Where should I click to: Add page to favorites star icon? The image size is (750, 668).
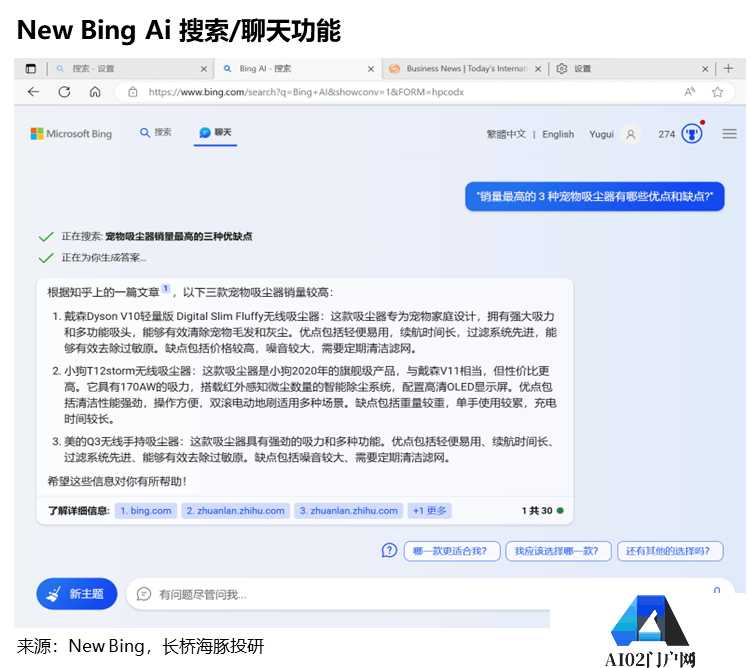point(717,92)
